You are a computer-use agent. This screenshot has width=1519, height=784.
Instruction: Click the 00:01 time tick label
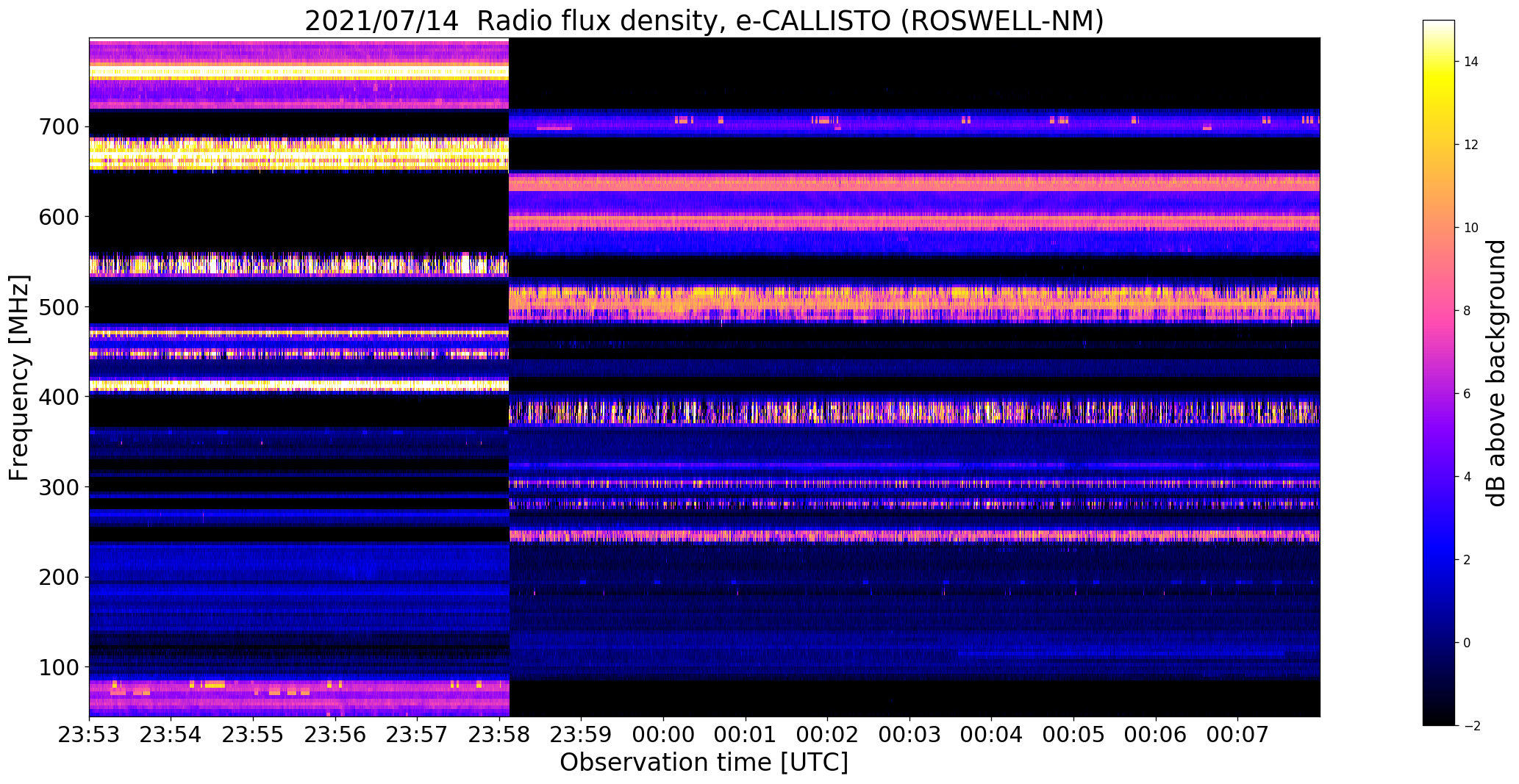point(746,734)
